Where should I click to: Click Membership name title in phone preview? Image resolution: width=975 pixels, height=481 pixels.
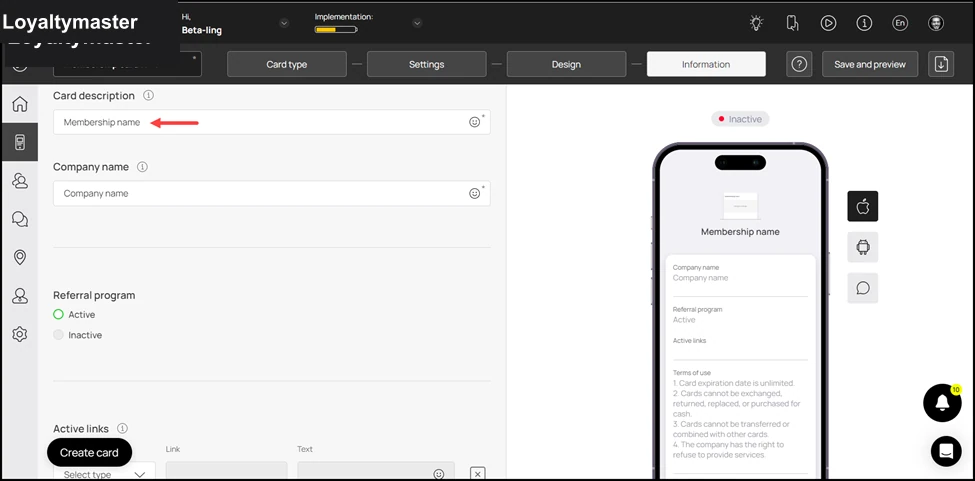click(740, 232)
